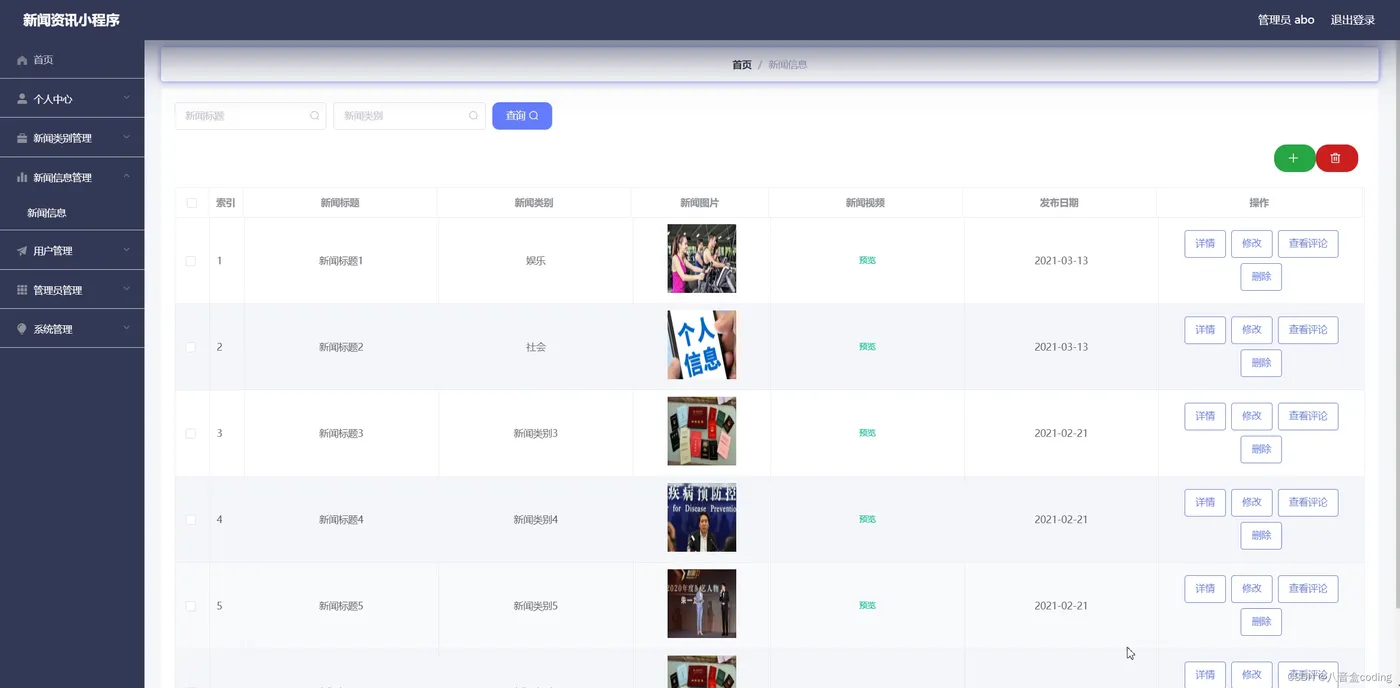This screenshot has height=688, width=1400.
Task: Tick the checkbox for row 新闻标题2
Action: click(x=191, y=347)
